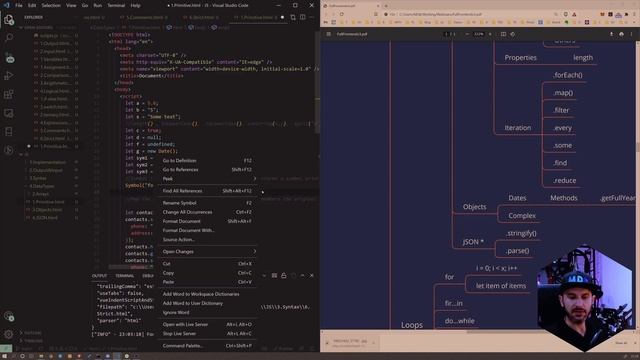640x360 pixels.
Task: Lock the output panel scroll icon
Action: [x=284, y=276]
